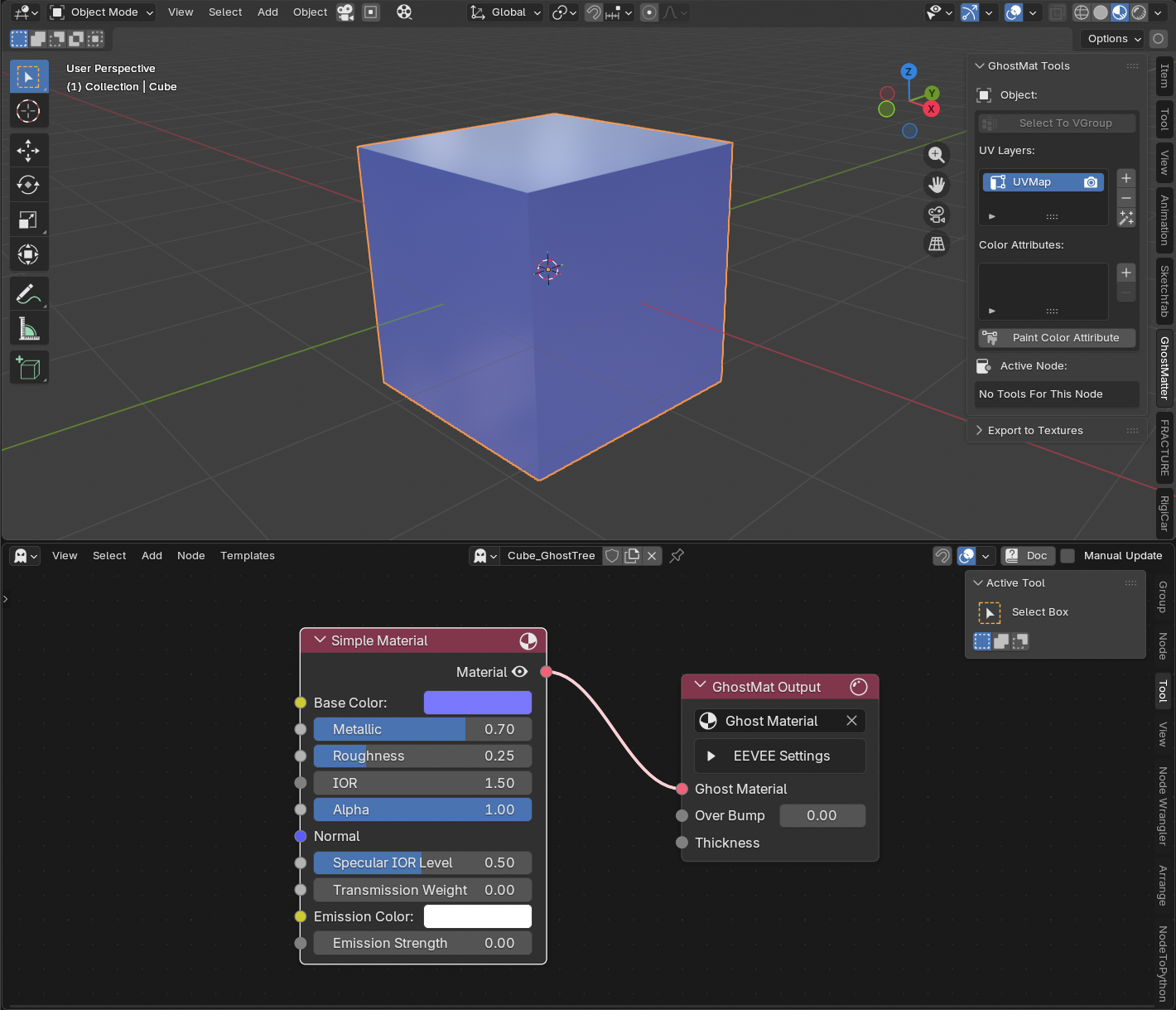This screenshot has width=1176, height=1010.
Task: Switch to the Node Wrangler sidebar tab
Action: (1163, 806)
